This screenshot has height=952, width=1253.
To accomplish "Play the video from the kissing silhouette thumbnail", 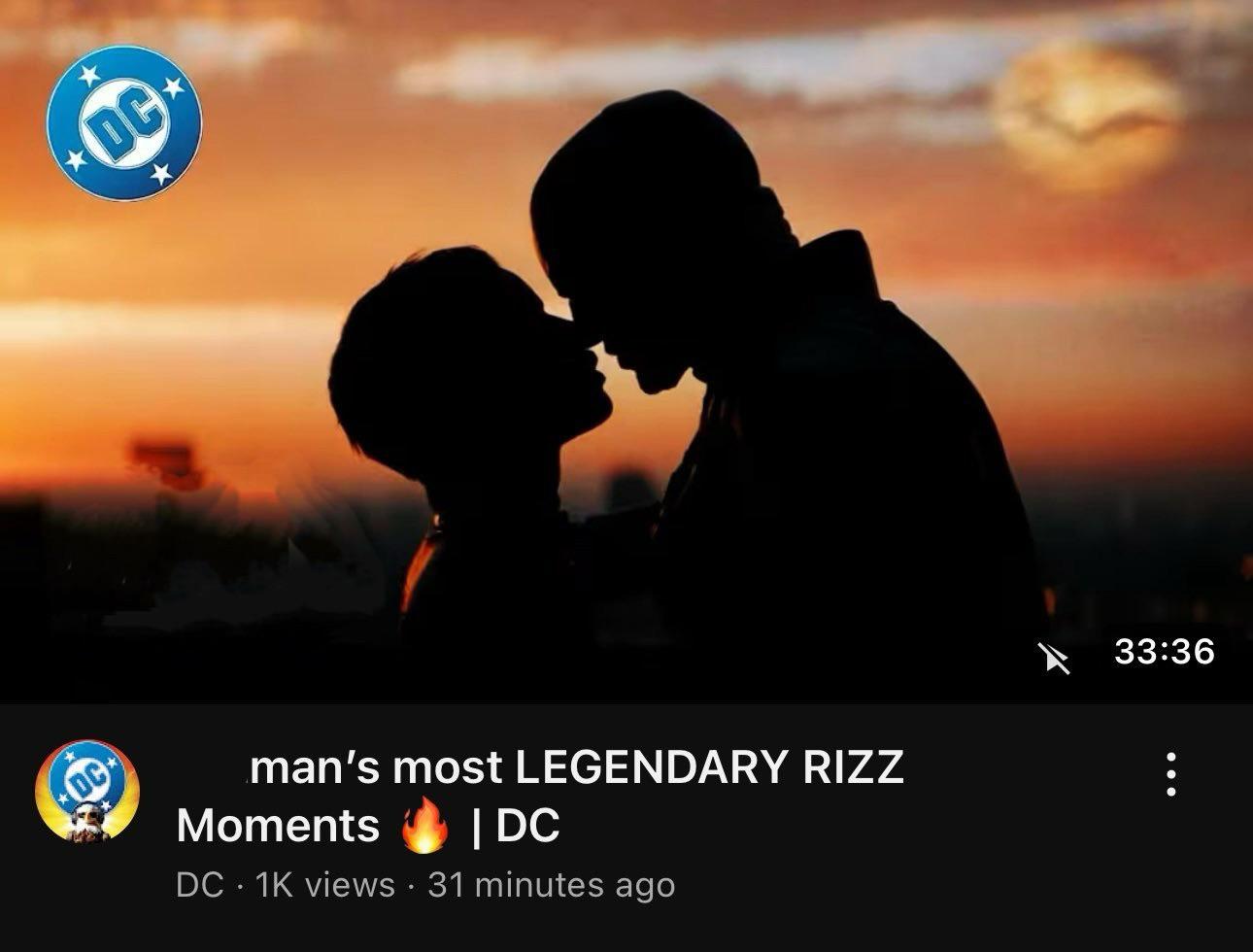I will (626, 350).
